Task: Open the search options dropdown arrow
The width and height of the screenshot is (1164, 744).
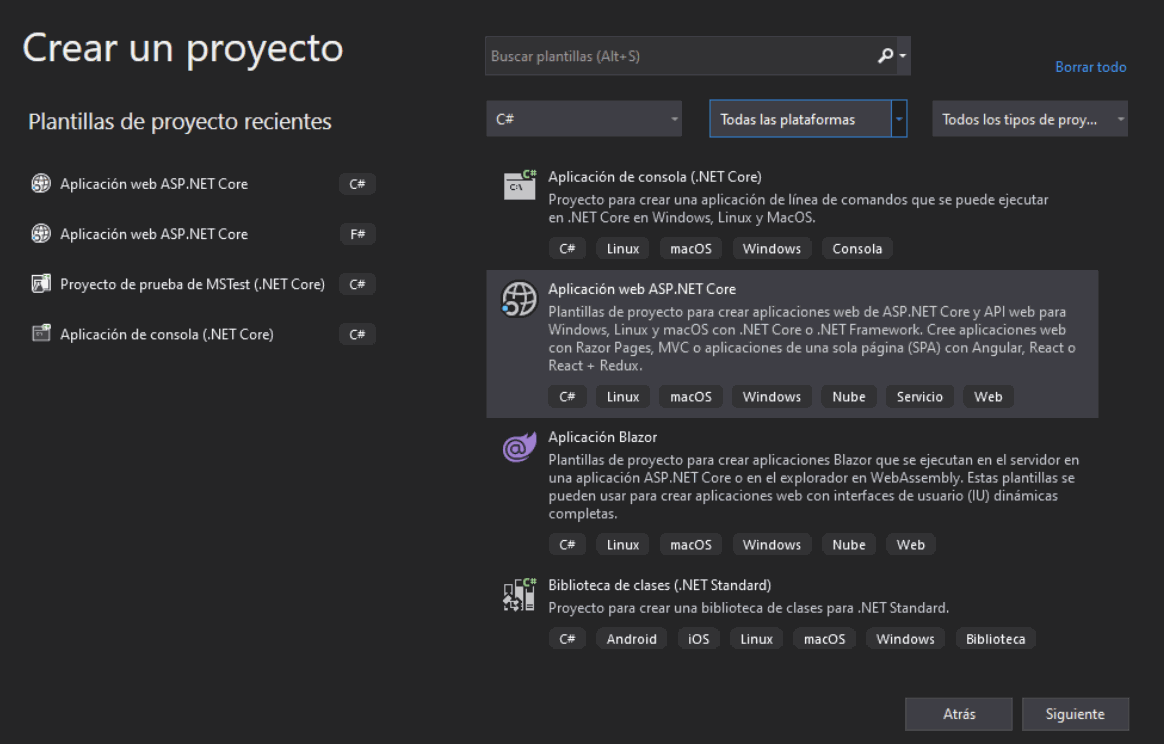Action: 903,56
